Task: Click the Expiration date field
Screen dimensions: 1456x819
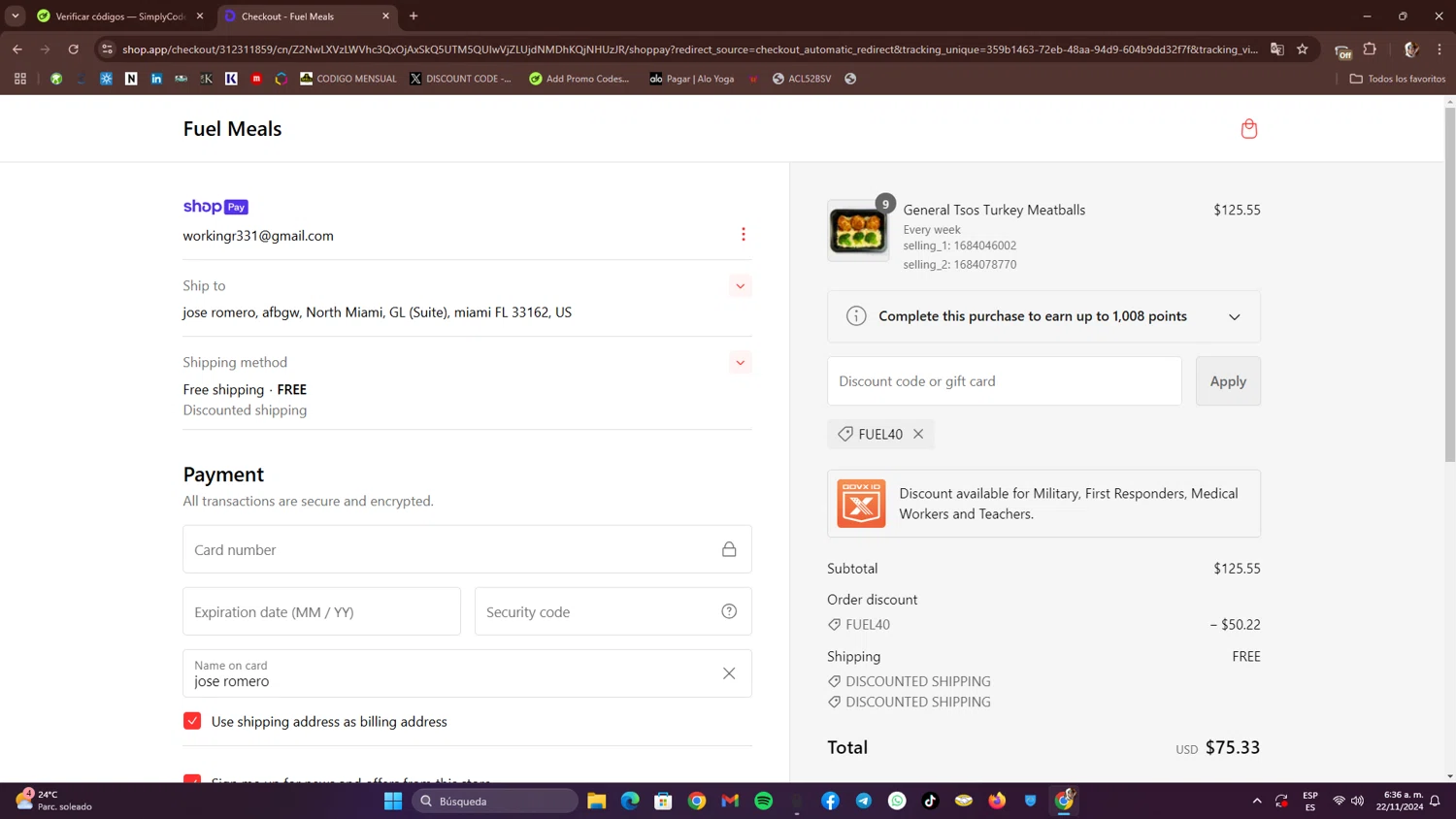Action: click(321, 611)
